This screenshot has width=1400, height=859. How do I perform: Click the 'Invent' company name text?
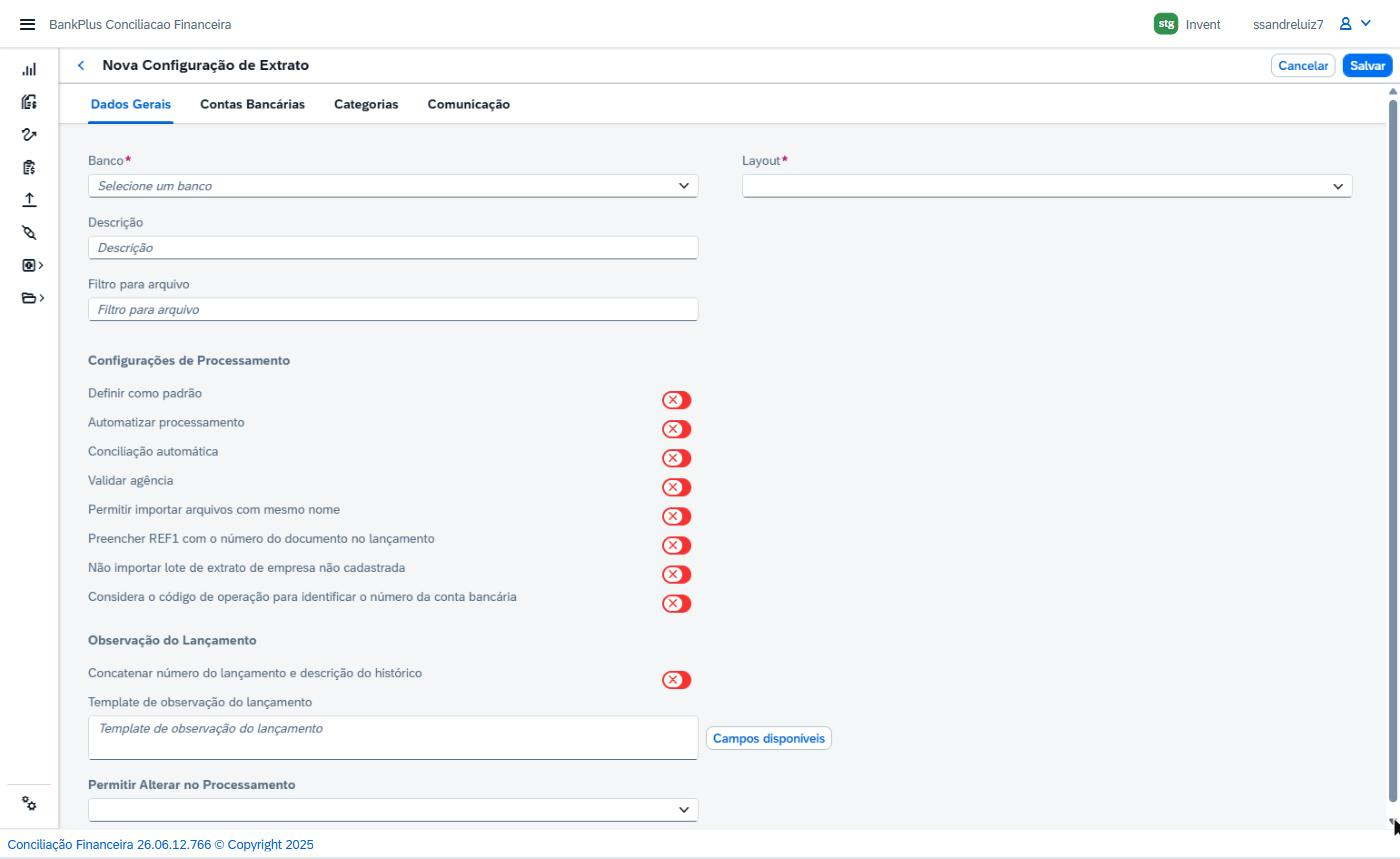(x=1203, y=24)
